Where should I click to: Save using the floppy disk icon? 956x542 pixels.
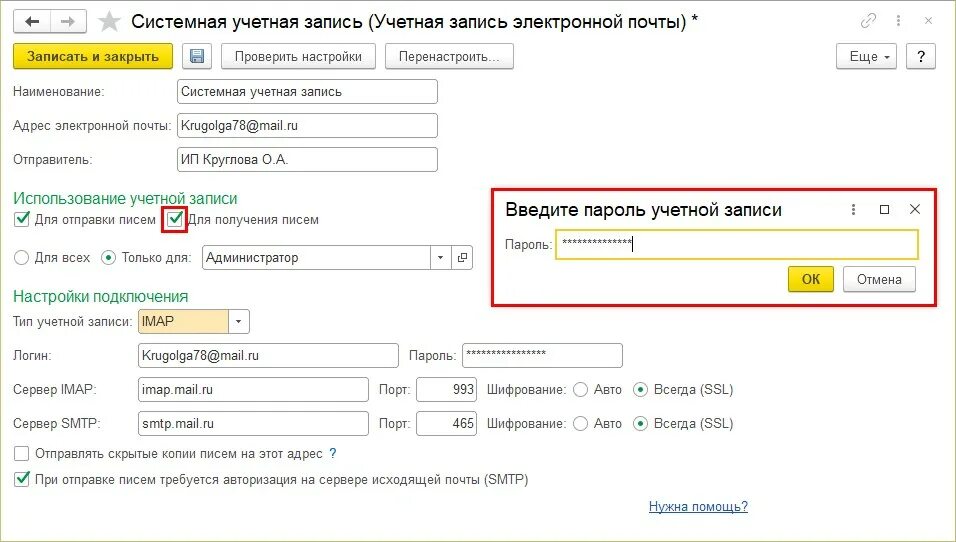(197, 57)
